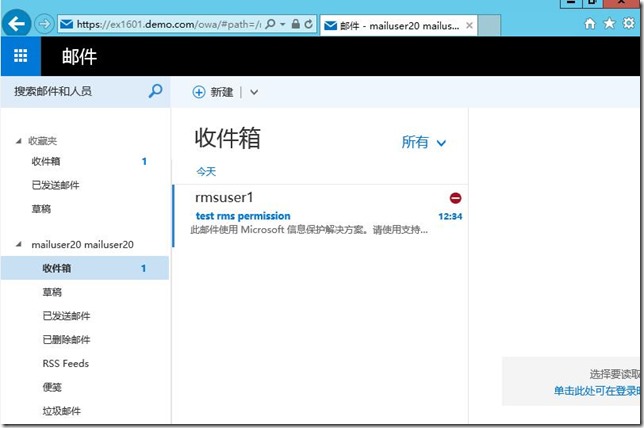Click the test rms permission subject
The image size is (644, 428).
click(x=243, y=216)
